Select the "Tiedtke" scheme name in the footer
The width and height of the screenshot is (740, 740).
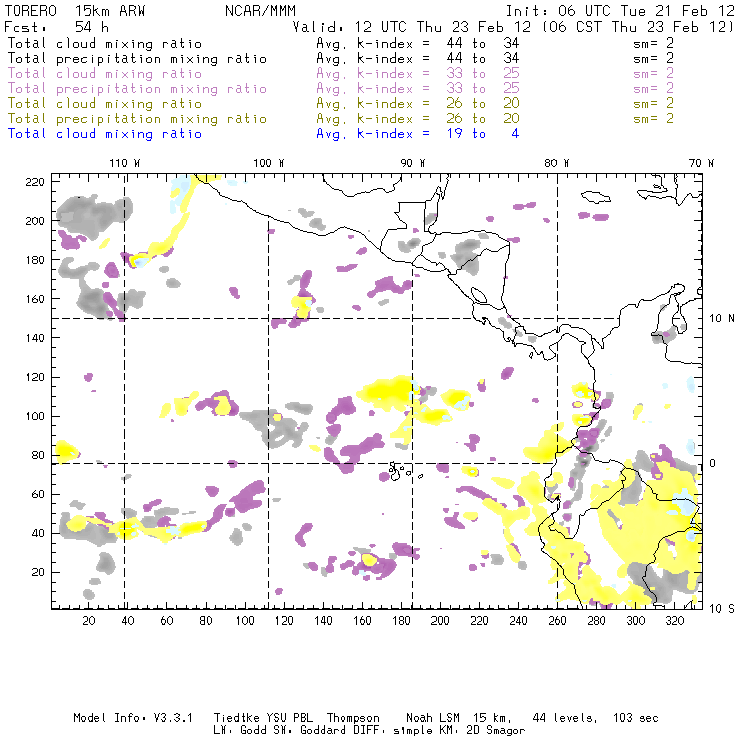[x=237, y=718]
